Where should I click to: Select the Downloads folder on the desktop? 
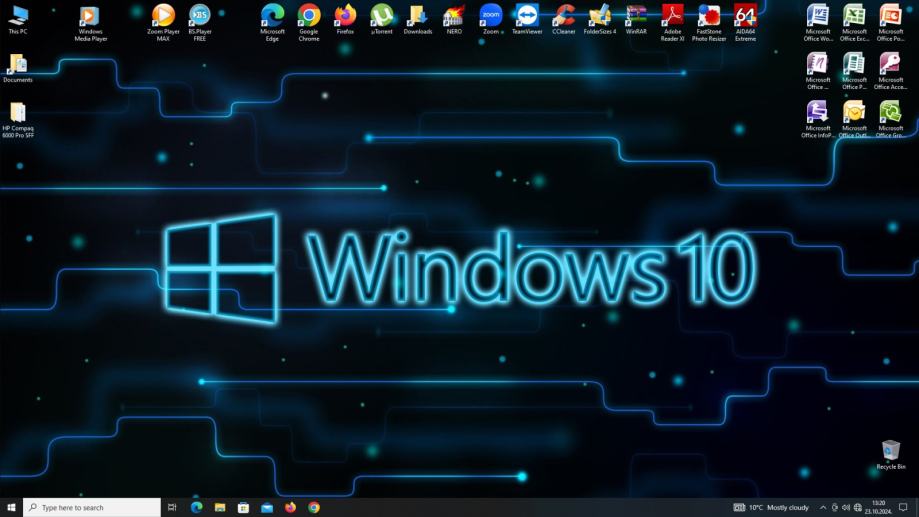coord(418,20)
